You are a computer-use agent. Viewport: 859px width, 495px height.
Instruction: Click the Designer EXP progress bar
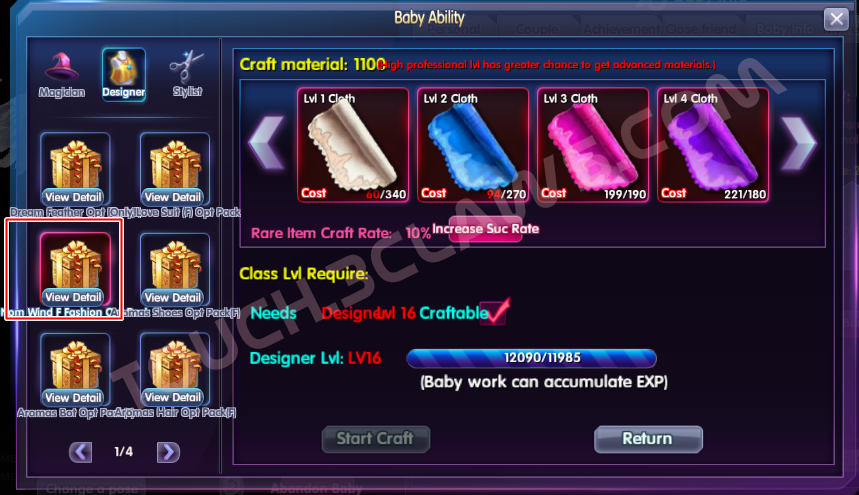[531, 358]
